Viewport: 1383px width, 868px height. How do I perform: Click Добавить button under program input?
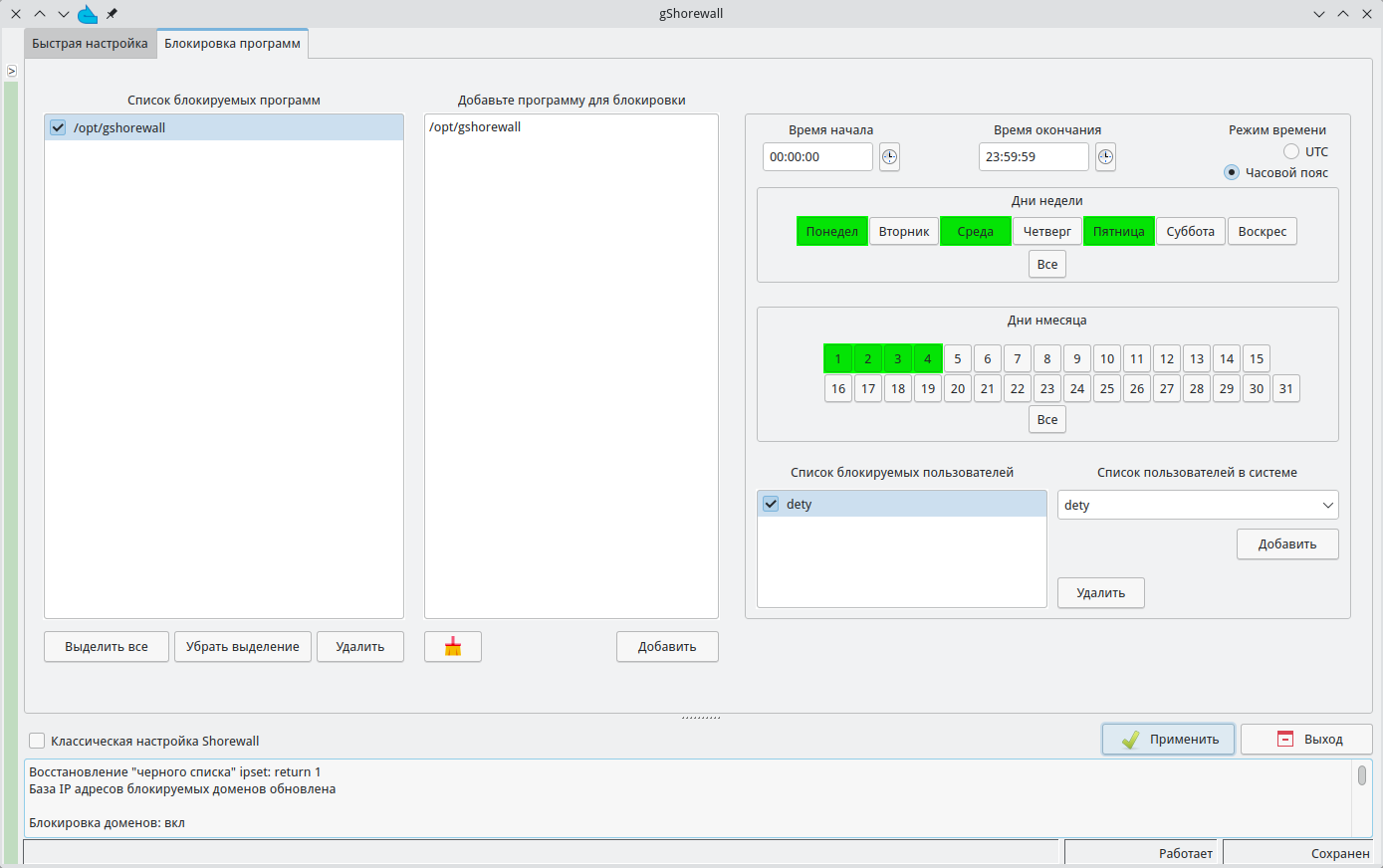coord(667,647)
